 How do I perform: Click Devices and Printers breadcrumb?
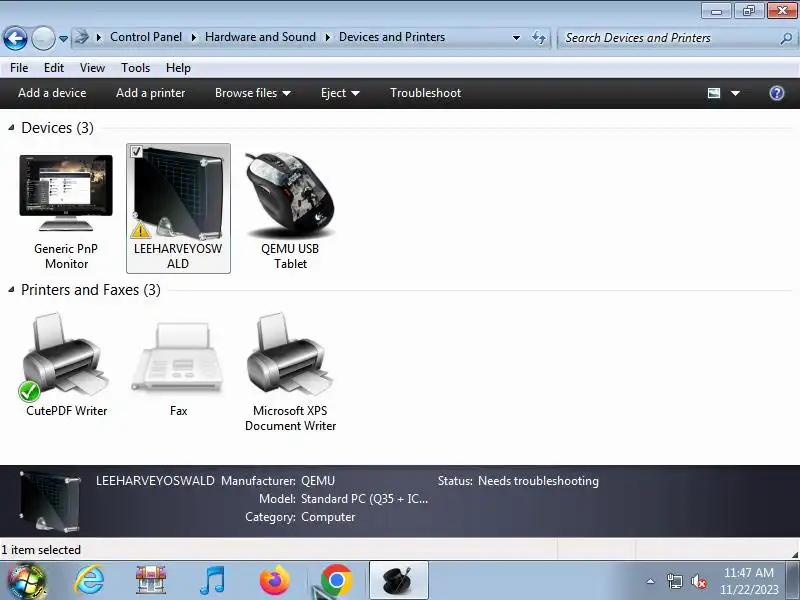pos(392,37)
